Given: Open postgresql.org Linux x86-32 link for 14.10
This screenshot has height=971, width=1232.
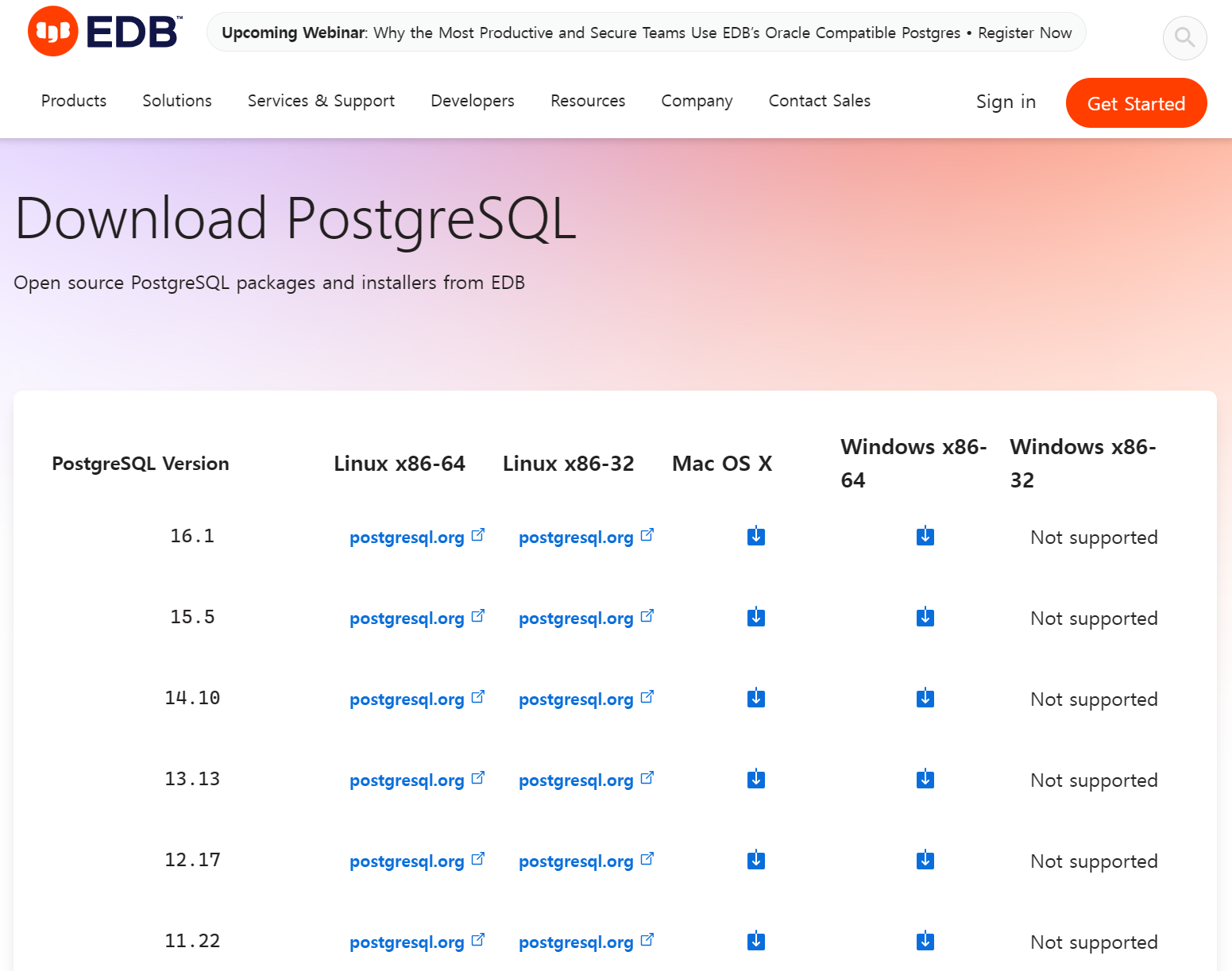Looking at the screenshot, I should pyautogui.click(x=586, y=699).
